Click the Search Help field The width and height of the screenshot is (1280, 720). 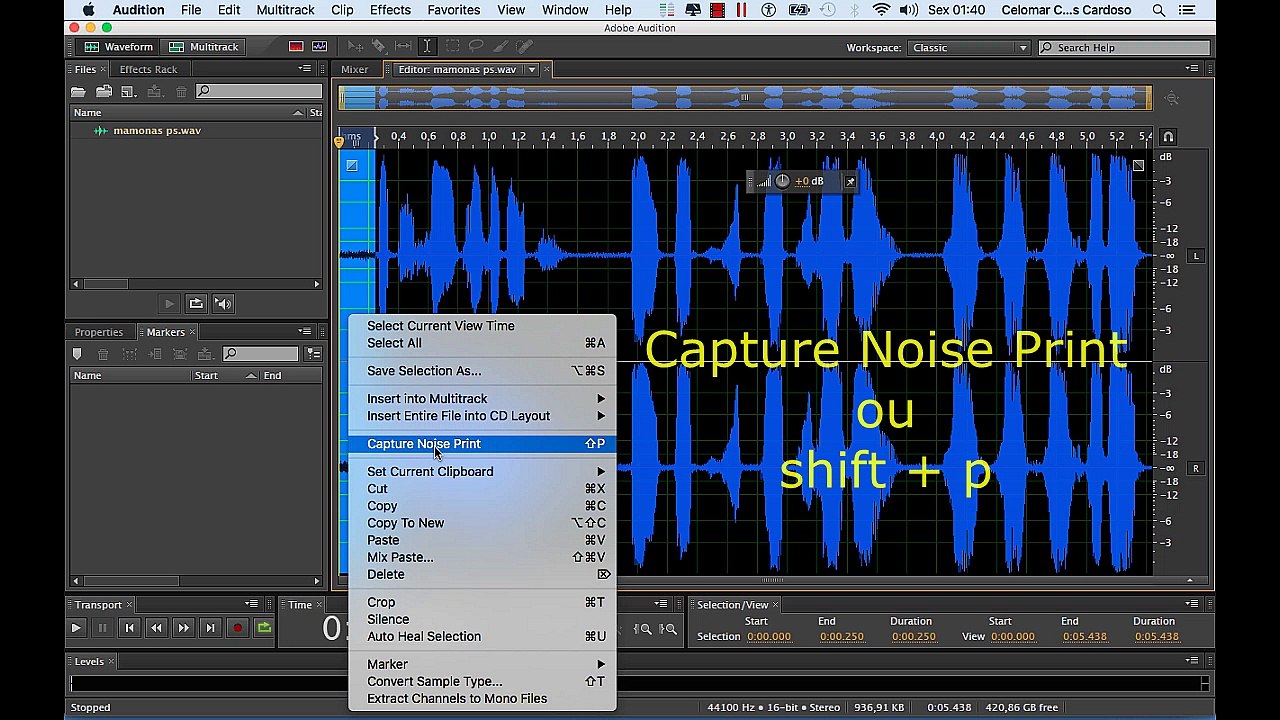click(1125, 47)
